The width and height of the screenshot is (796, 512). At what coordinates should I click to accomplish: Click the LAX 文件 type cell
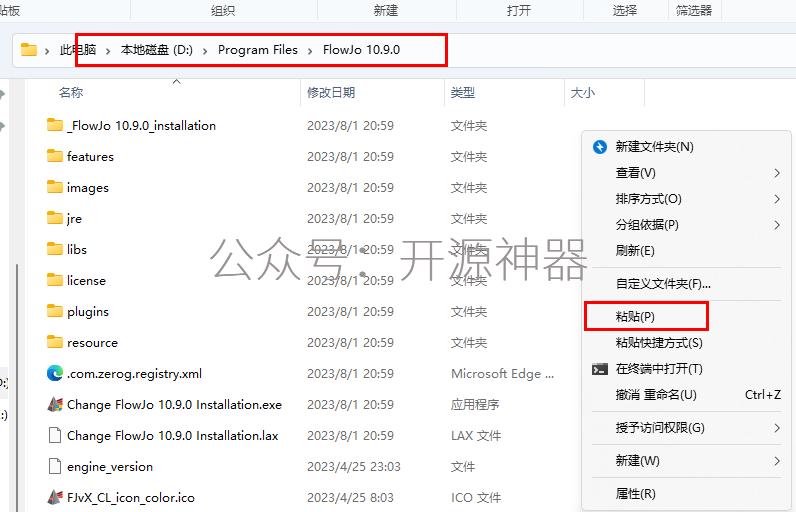[476, 436]
